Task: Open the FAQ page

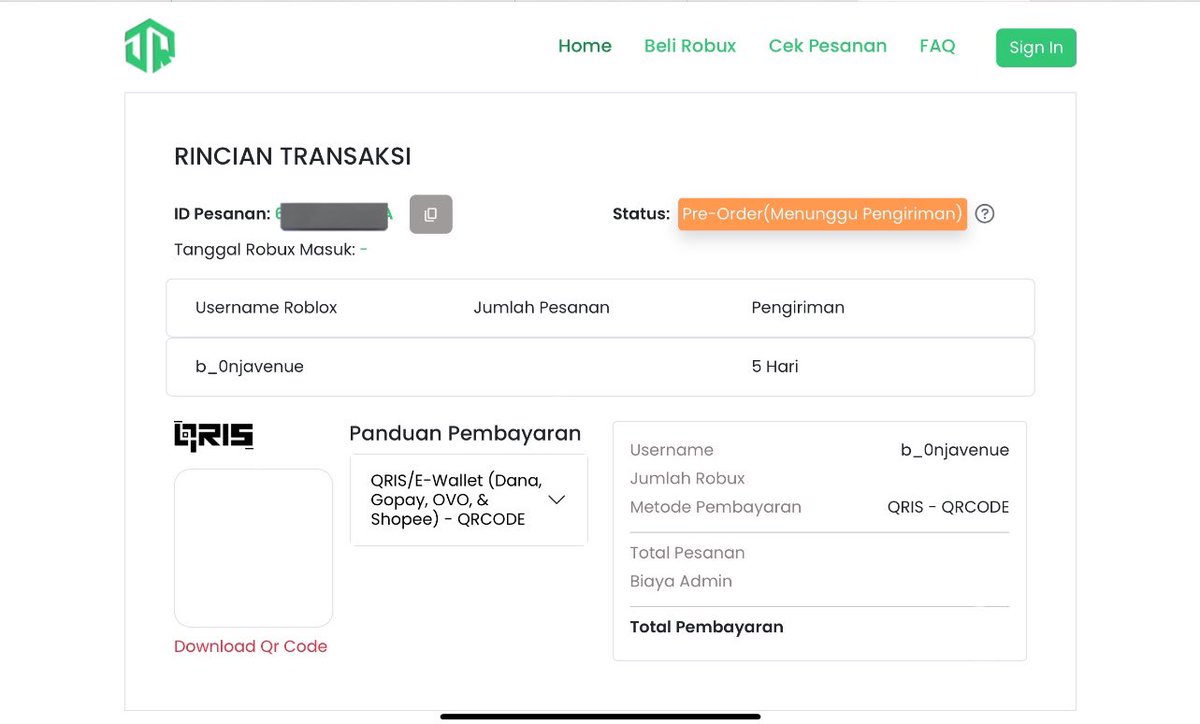Action: click(x=937, y=45)
